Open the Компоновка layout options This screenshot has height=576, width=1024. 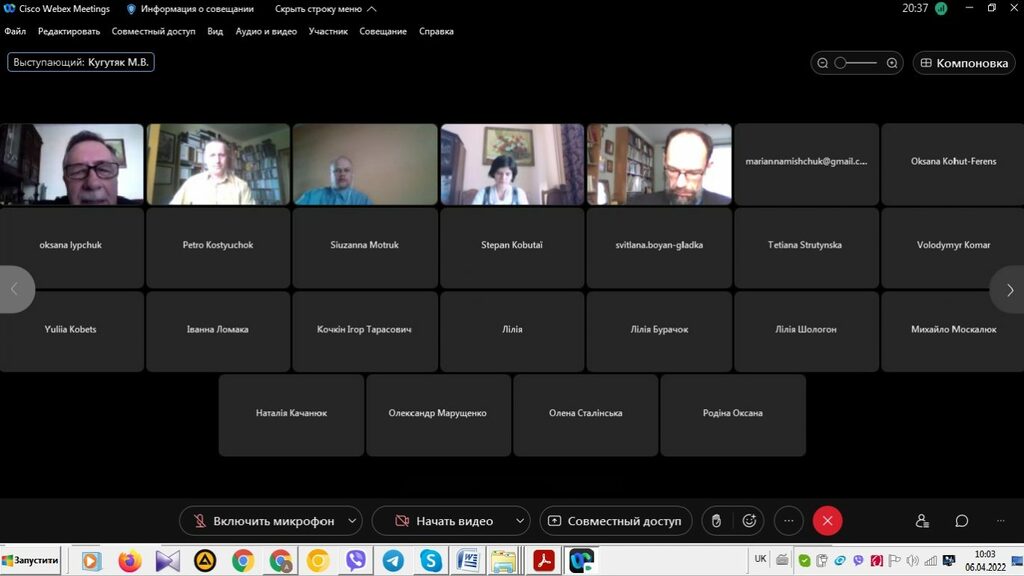(963, 63)
